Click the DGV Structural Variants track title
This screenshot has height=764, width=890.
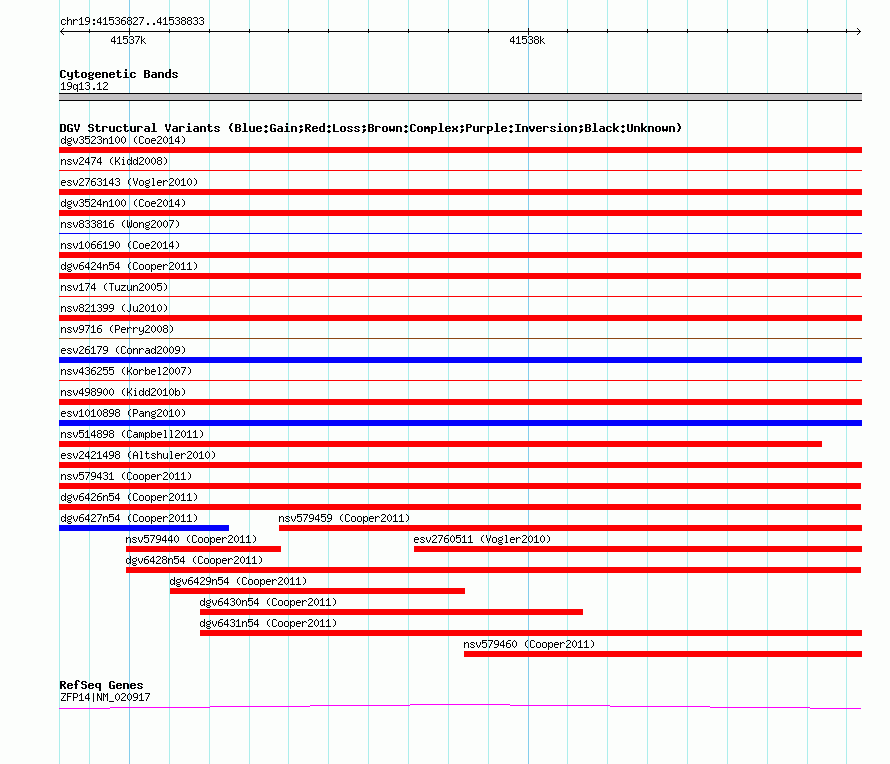370,128
